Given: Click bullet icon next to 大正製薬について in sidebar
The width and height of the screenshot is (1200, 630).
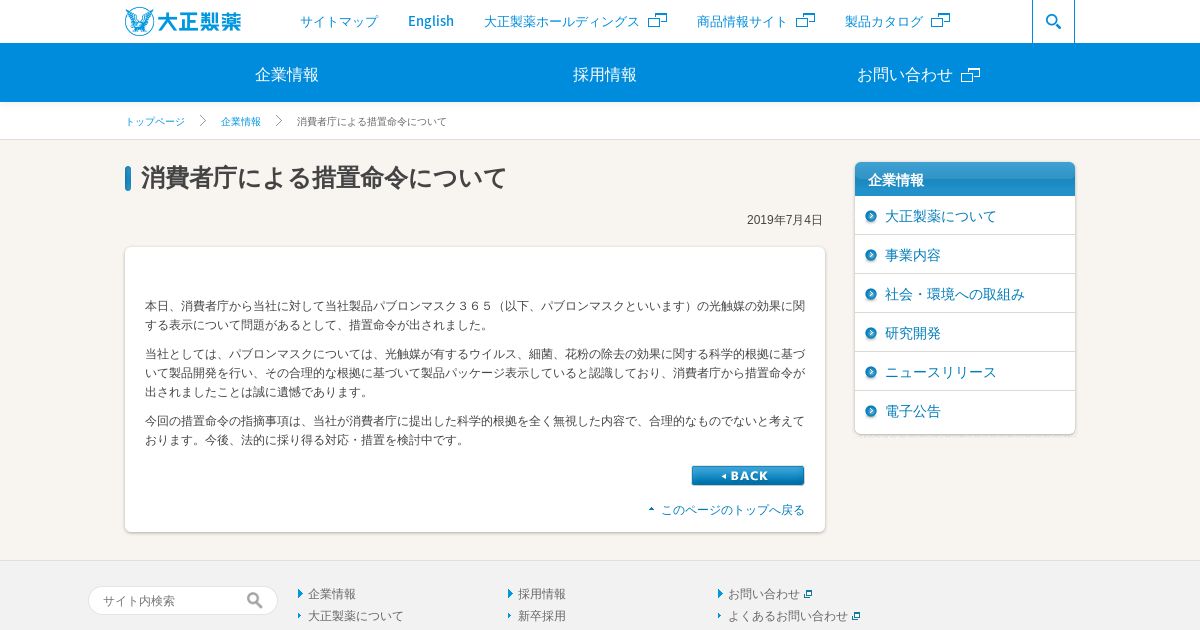Looking at the screenshot, I should (x=871, y=216).
